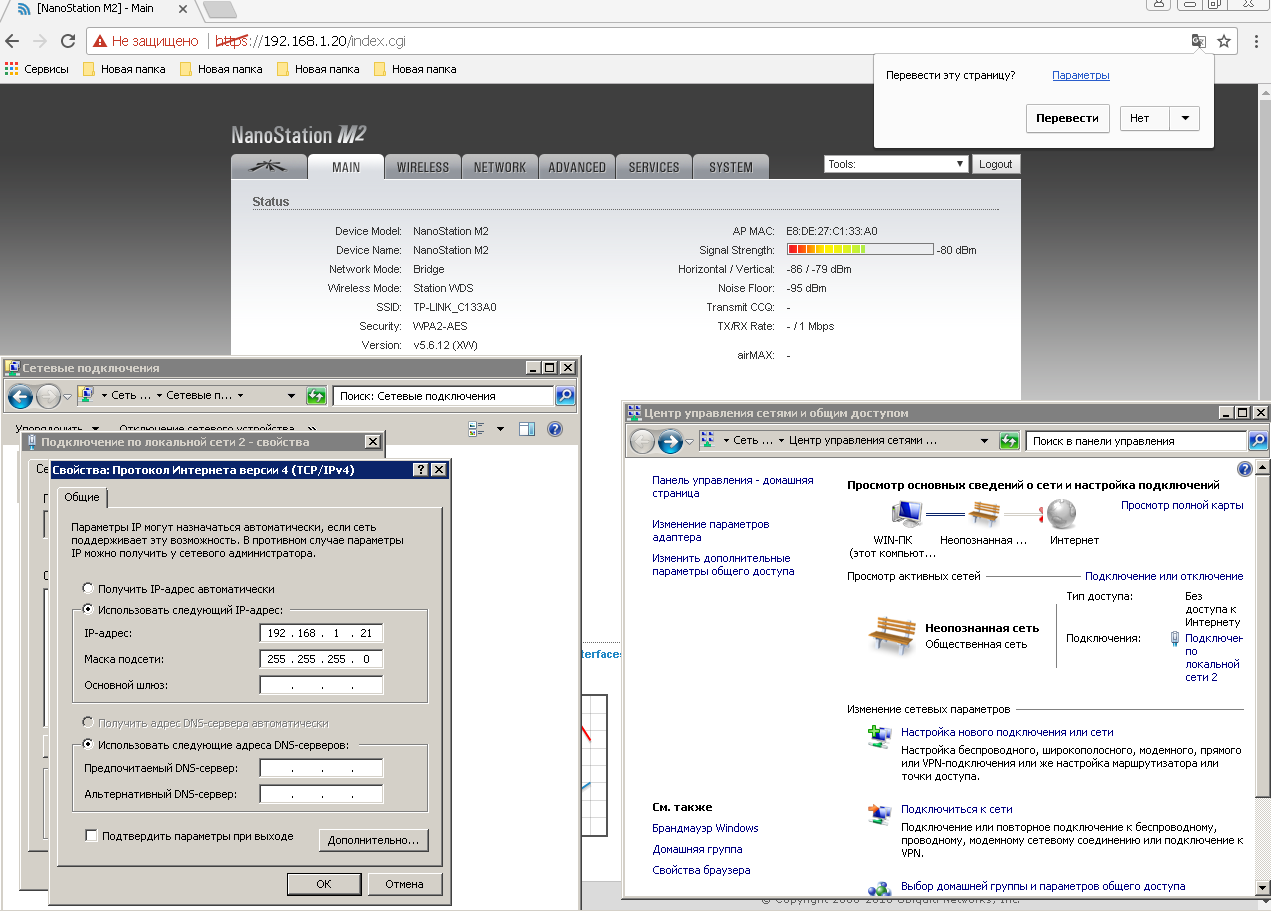Click the Основной шлюз field
The image size is (1271, 912).
[x=321, y=685]
